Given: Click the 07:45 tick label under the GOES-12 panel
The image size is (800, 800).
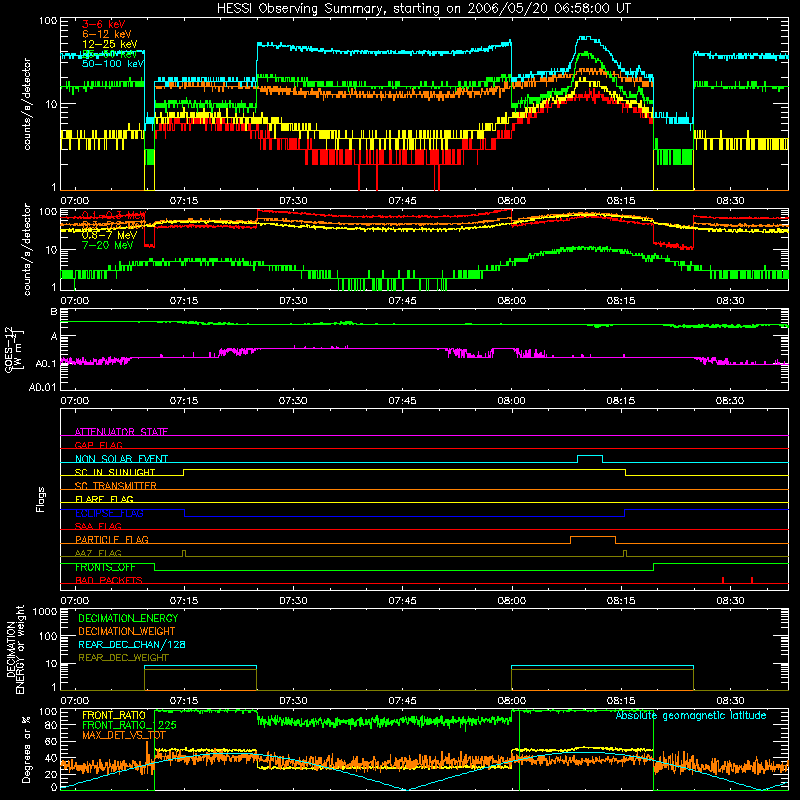Looking at the screenshot, I should point(402,401).
